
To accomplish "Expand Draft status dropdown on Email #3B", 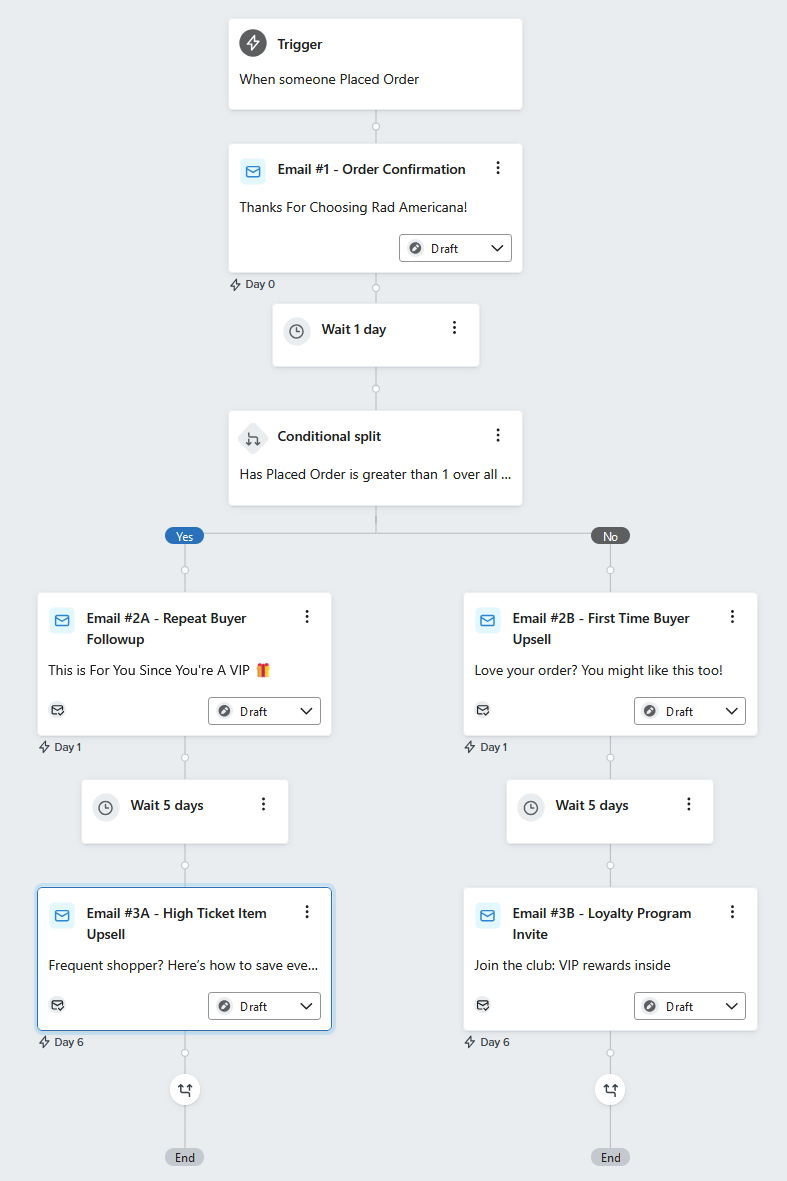I will click(x=690, y=1006).
